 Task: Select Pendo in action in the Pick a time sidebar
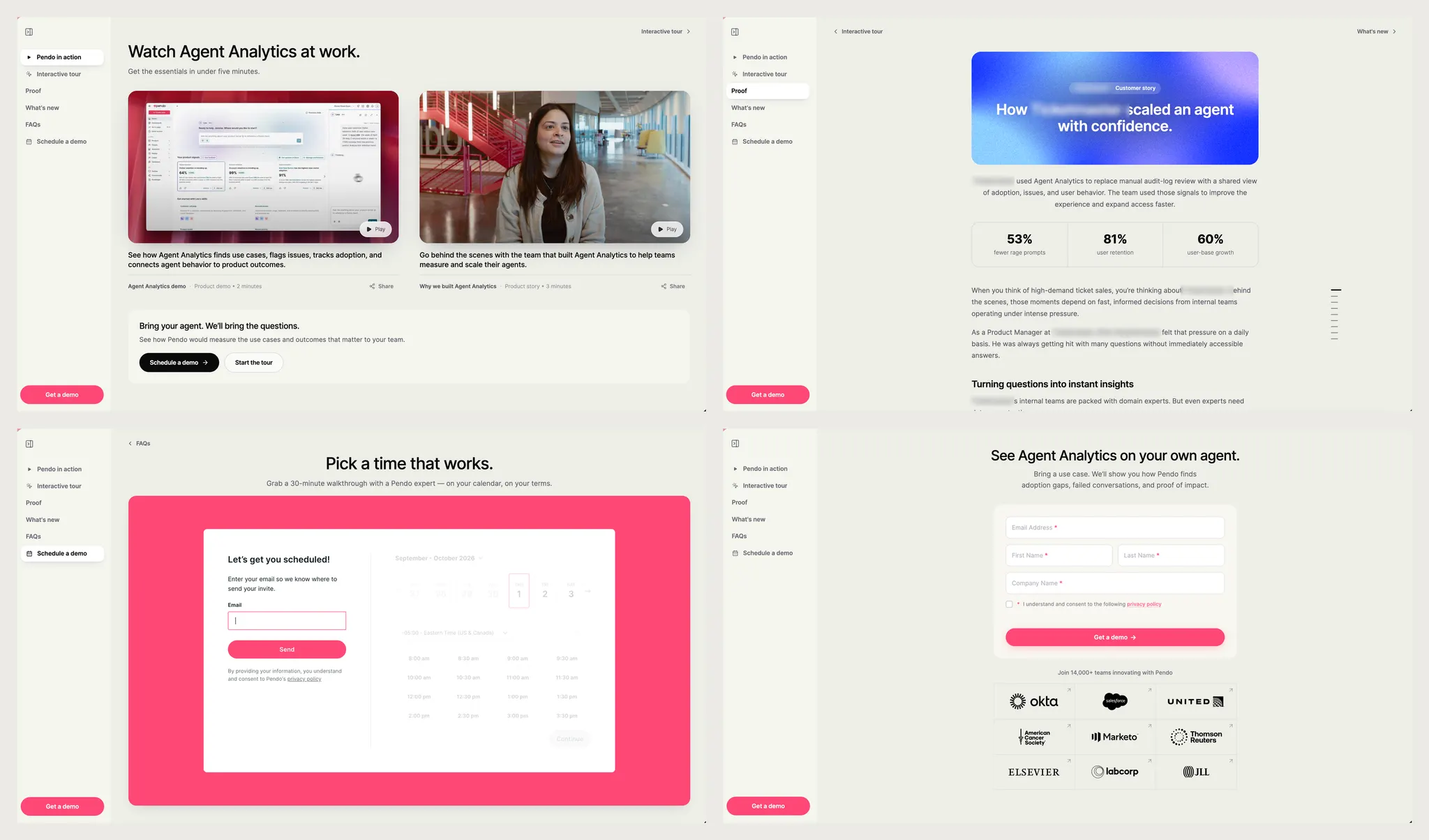pos(62,469)
